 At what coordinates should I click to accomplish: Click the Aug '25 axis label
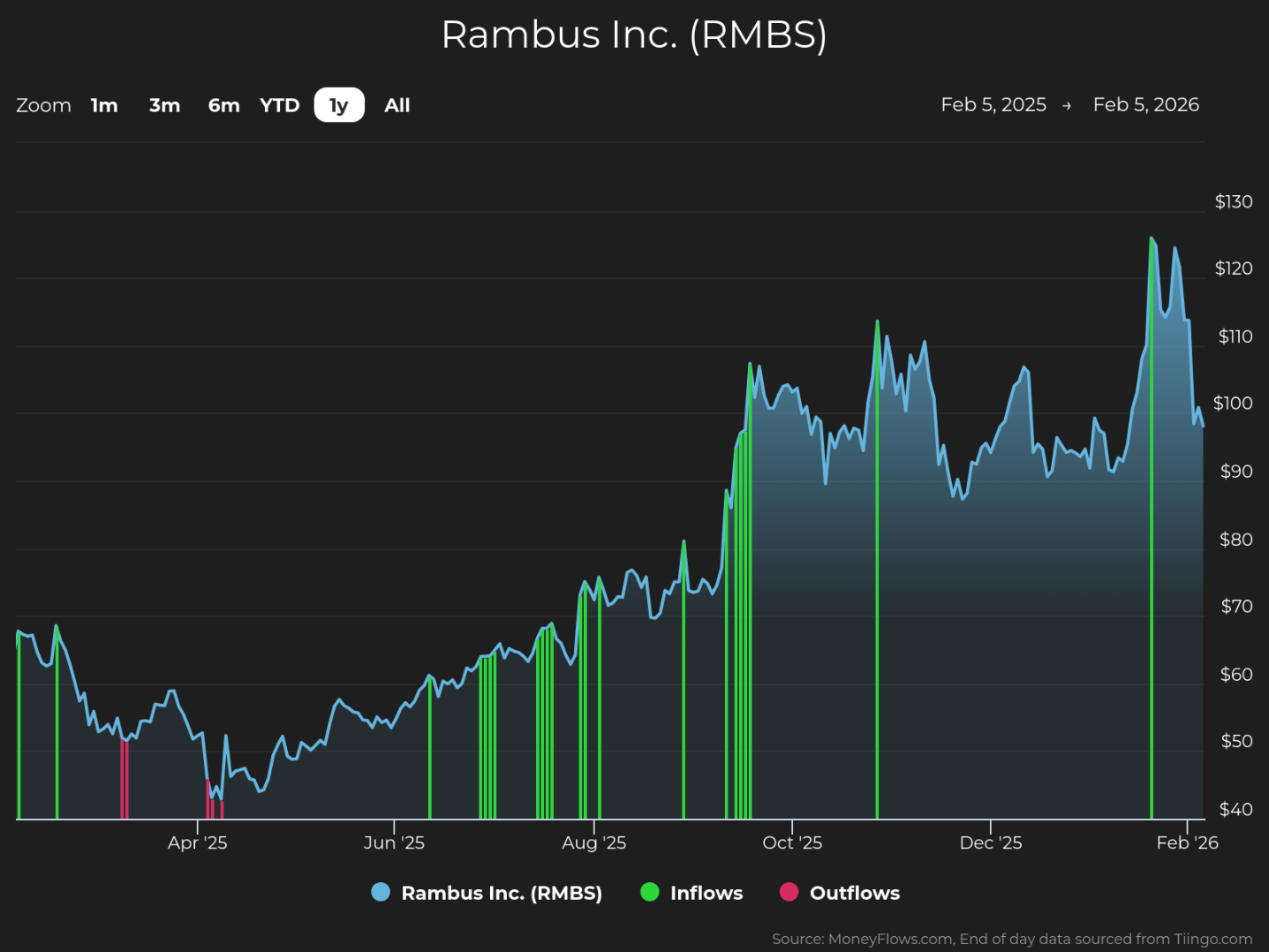[x=594, y=842]
